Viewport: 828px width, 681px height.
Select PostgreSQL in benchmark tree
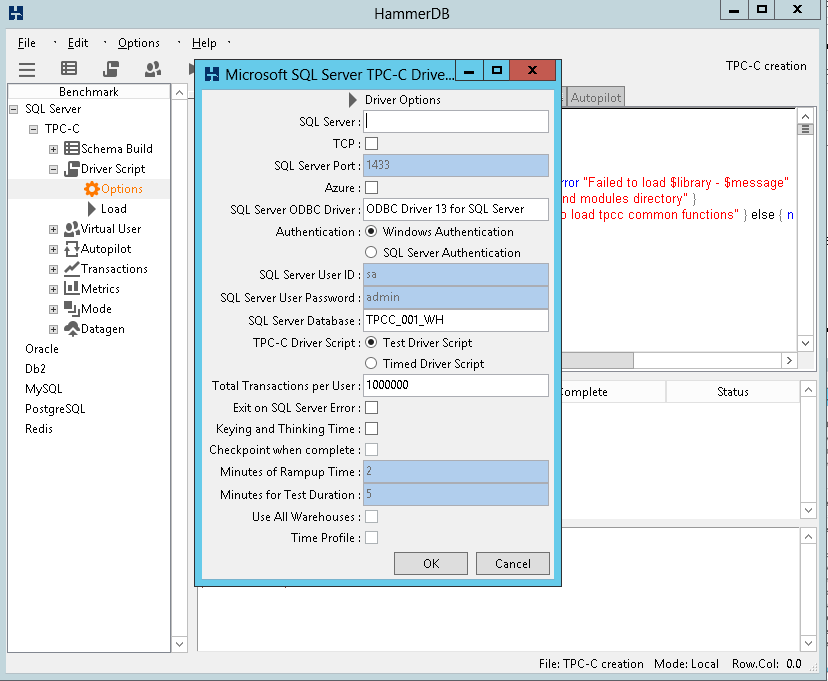pos(55,409)
